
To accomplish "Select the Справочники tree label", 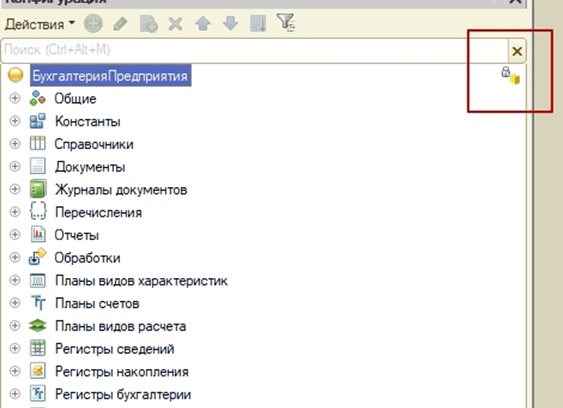I will (x=94, y=144).
